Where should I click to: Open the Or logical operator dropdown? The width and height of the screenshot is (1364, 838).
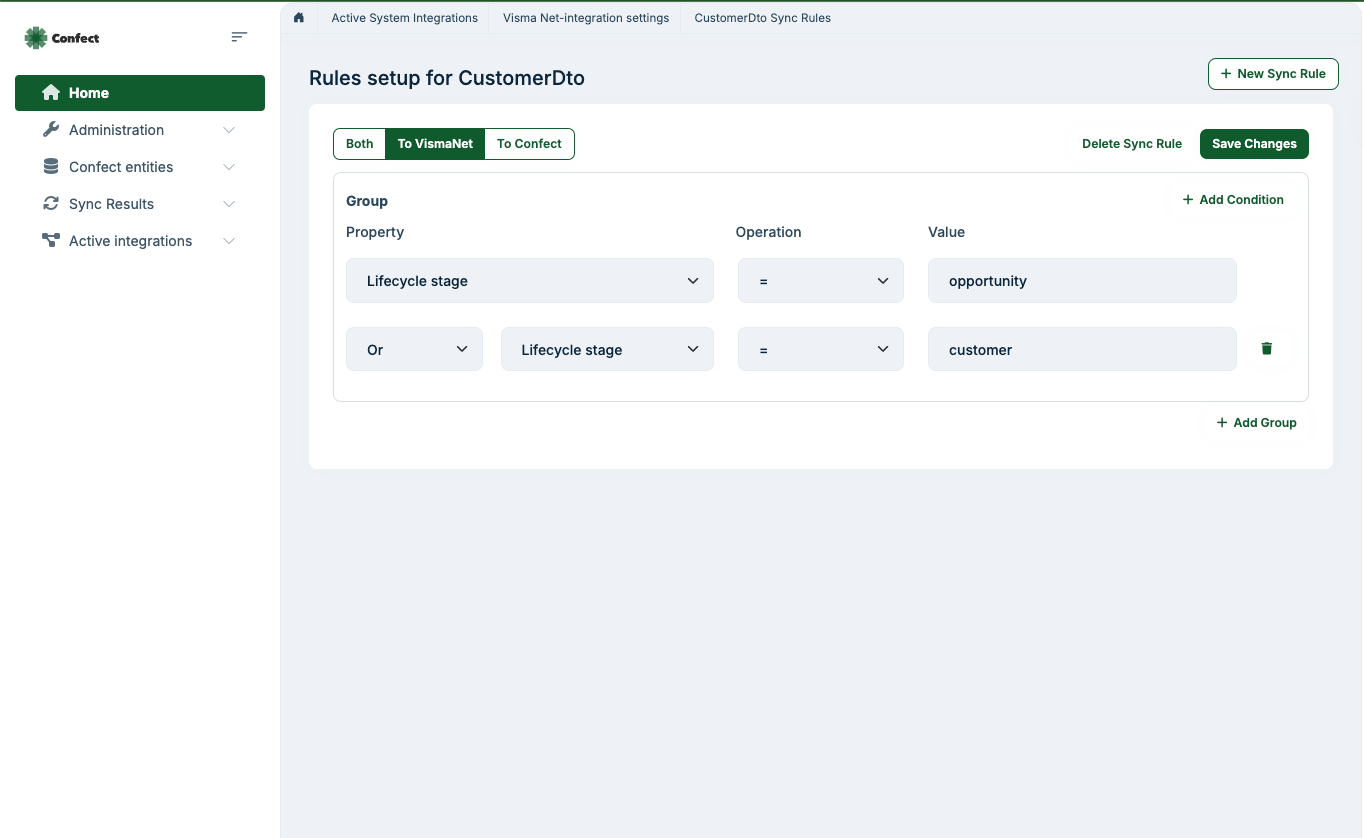click(414, 350)
